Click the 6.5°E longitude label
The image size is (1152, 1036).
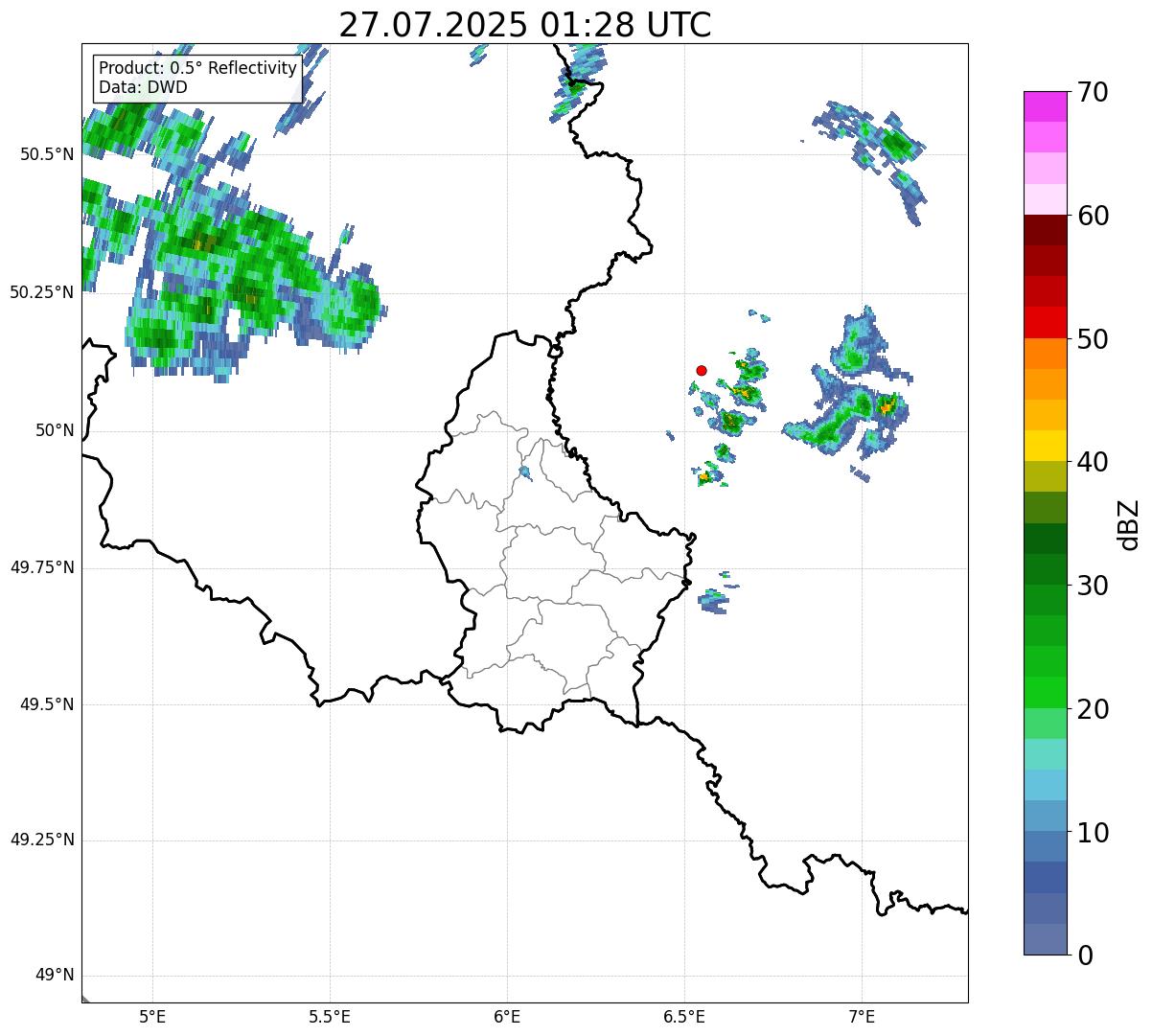click(x=684, y=1016)
